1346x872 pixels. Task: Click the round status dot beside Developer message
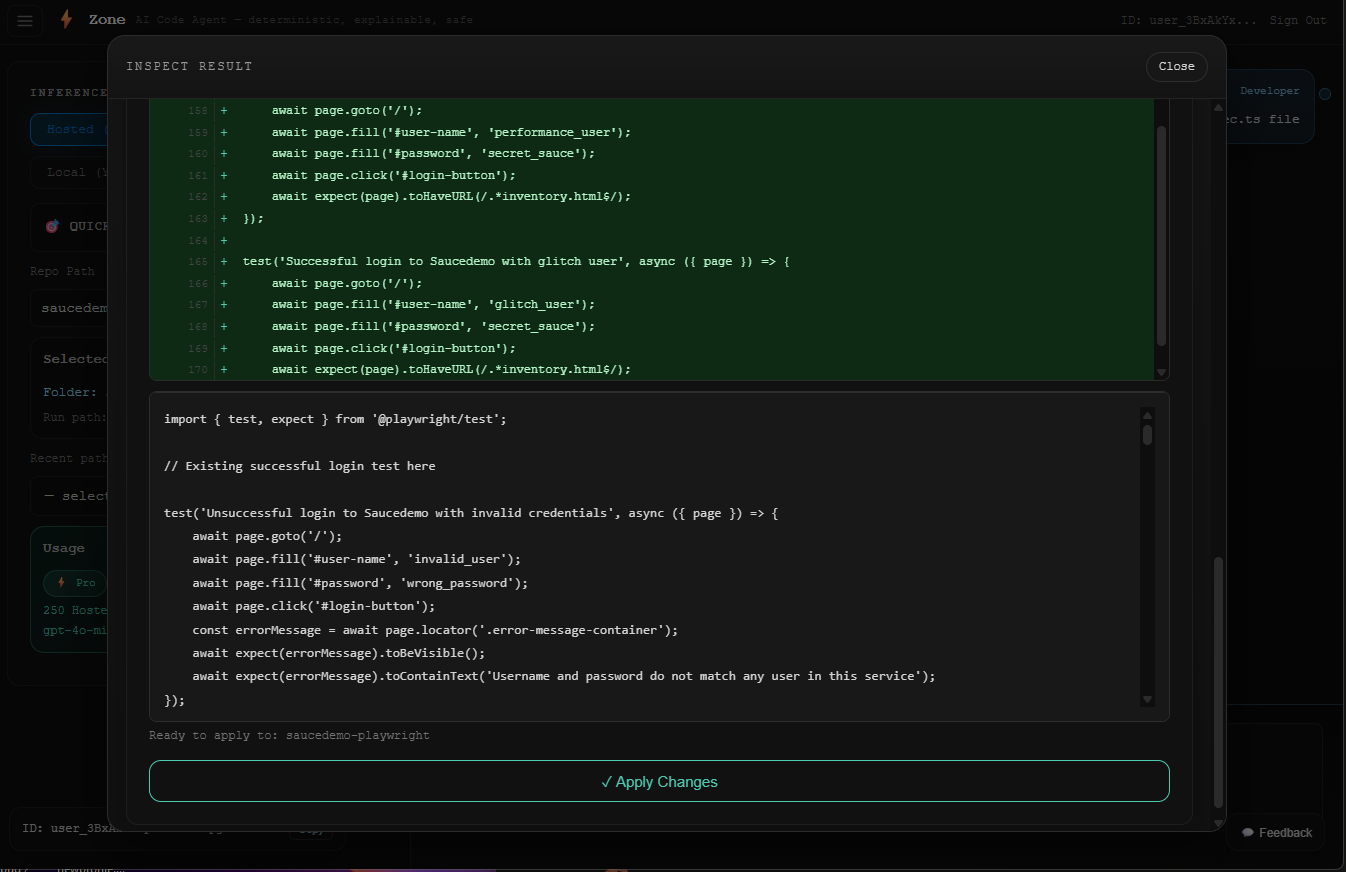tap(1325, 94)
